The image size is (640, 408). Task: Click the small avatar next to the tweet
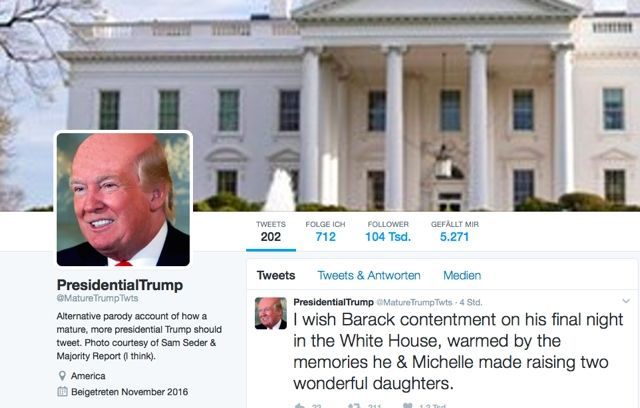(x=271, y=313)
